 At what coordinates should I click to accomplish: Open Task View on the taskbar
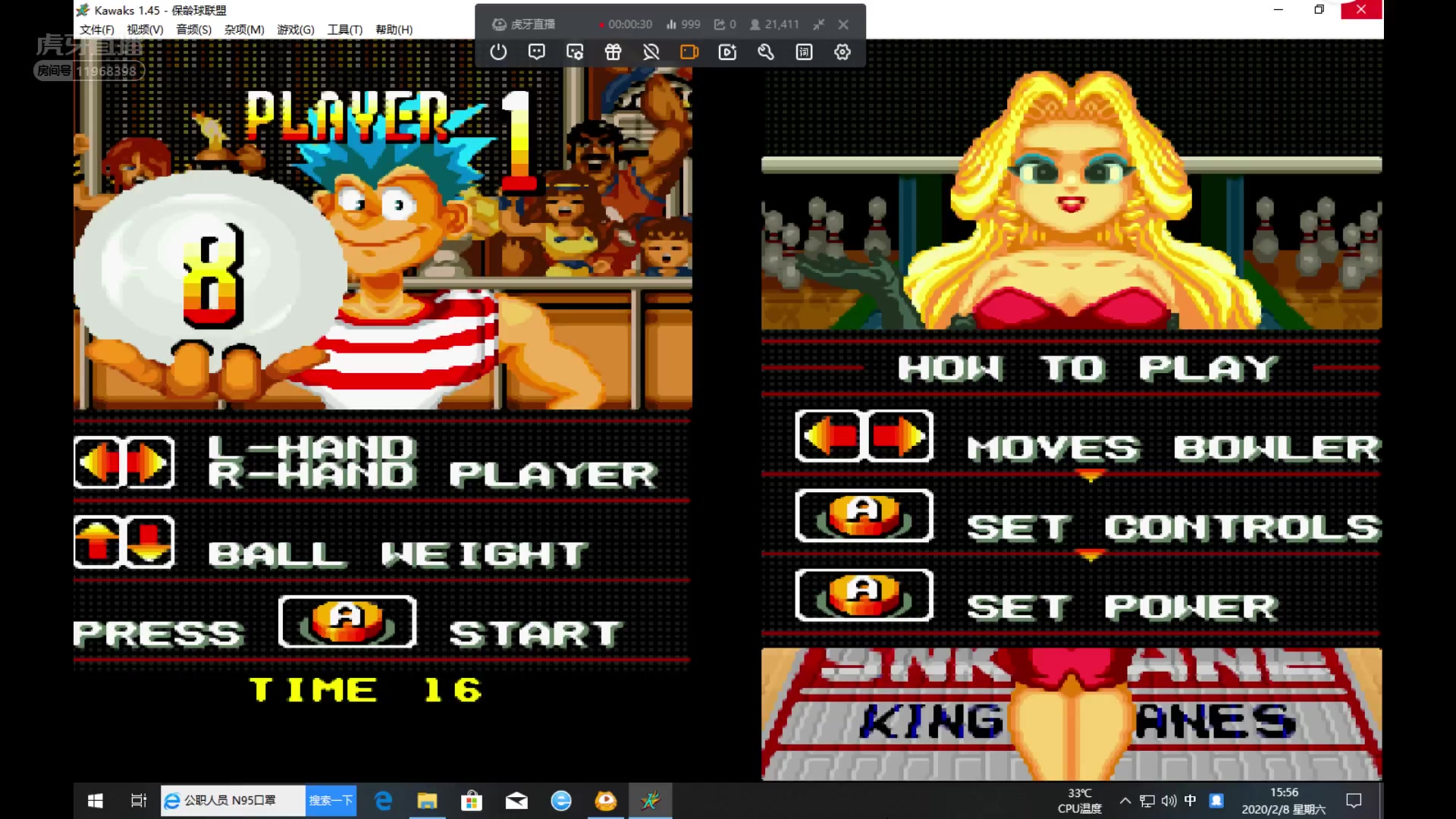point(138,801)
